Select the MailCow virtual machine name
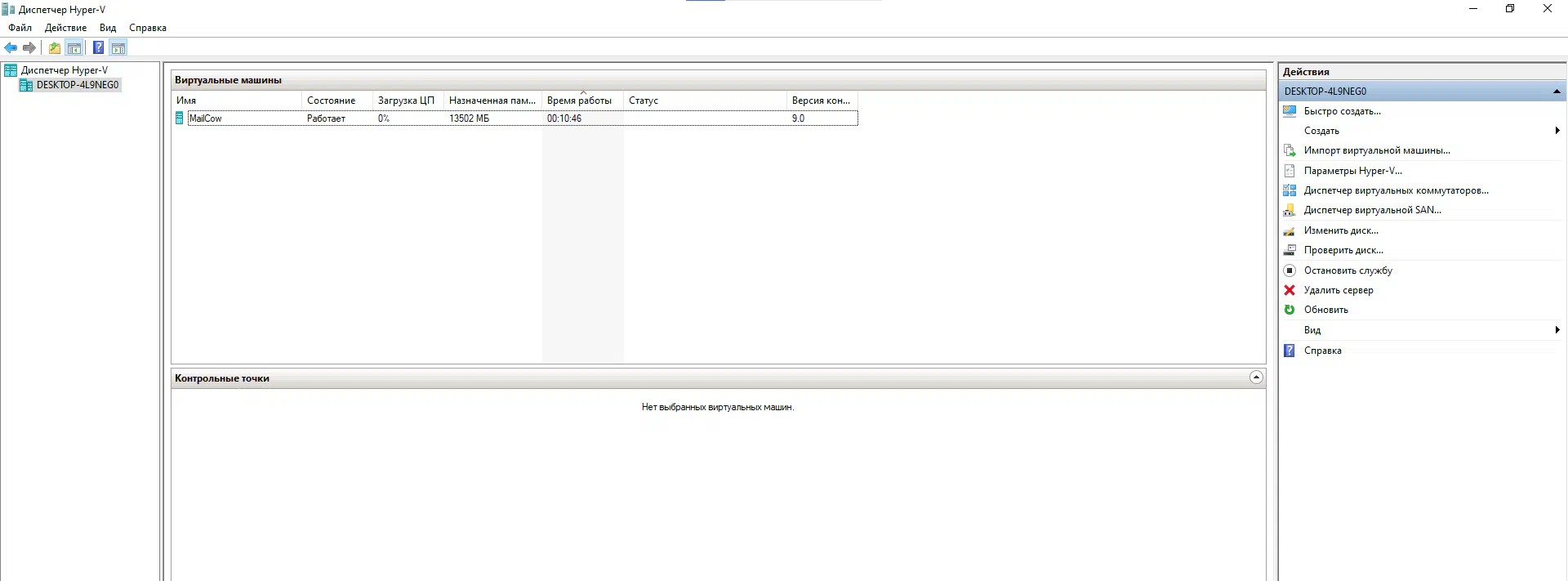 [206, 118]
